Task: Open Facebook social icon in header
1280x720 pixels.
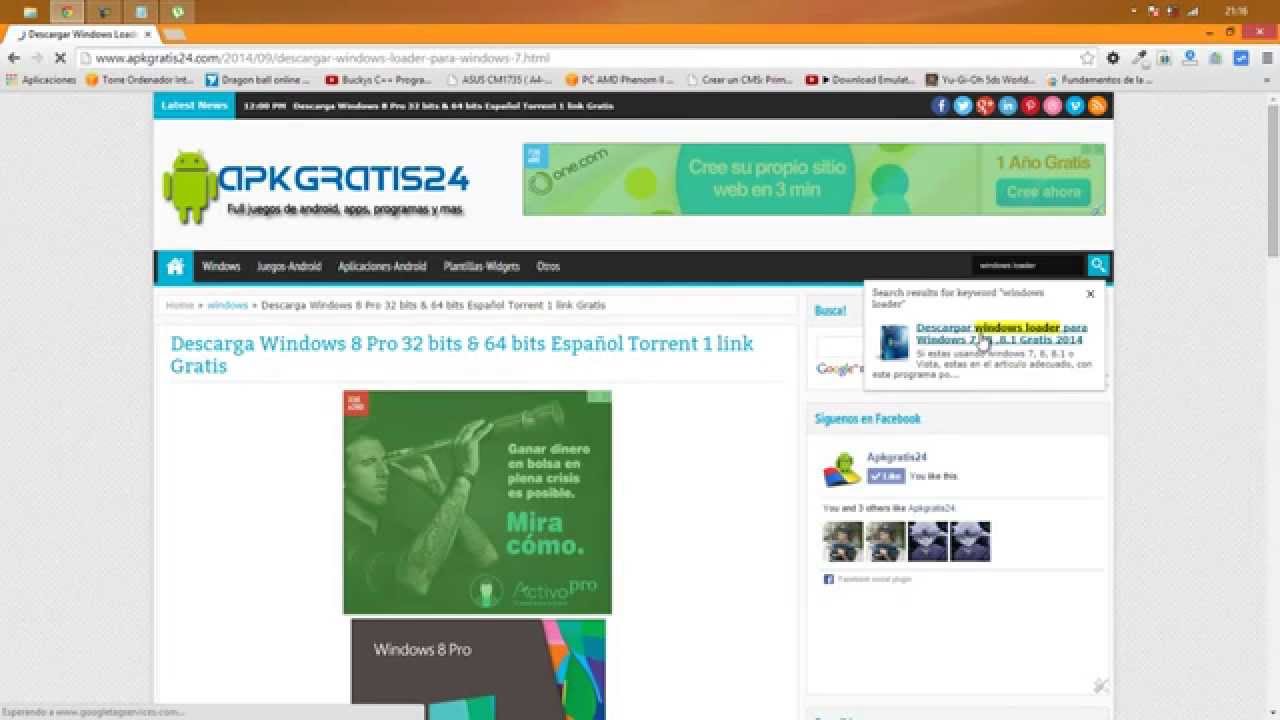Action: pos(941,105)
